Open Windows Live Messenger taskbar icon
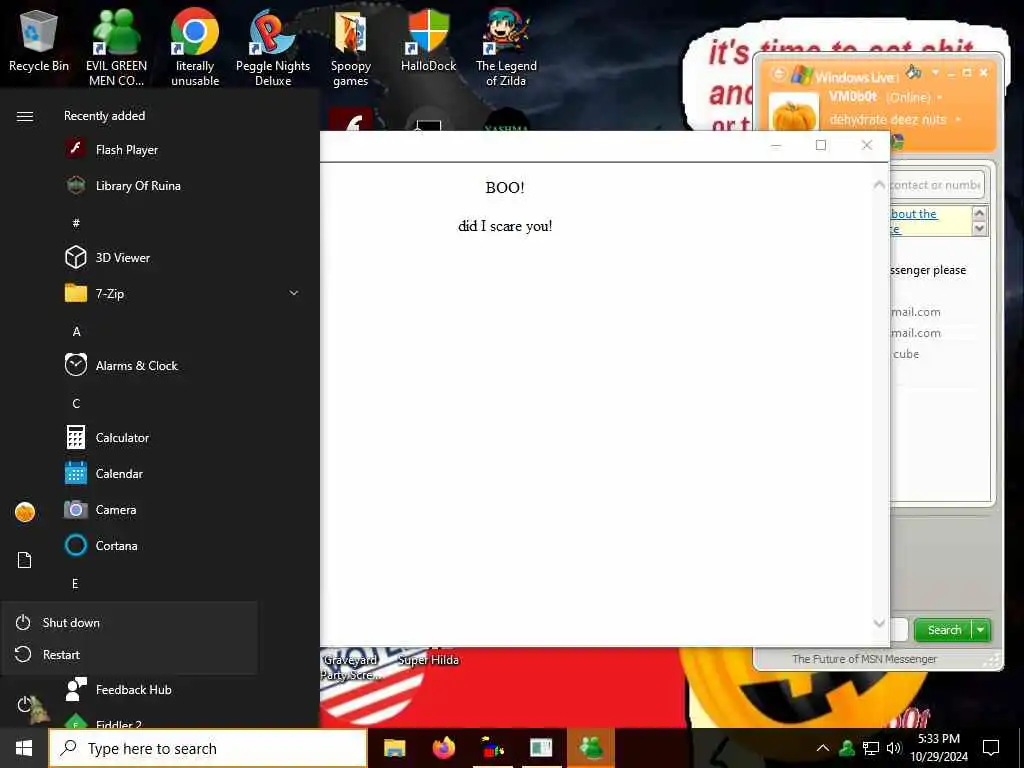The image size is (1024, 768). [591, 748]
